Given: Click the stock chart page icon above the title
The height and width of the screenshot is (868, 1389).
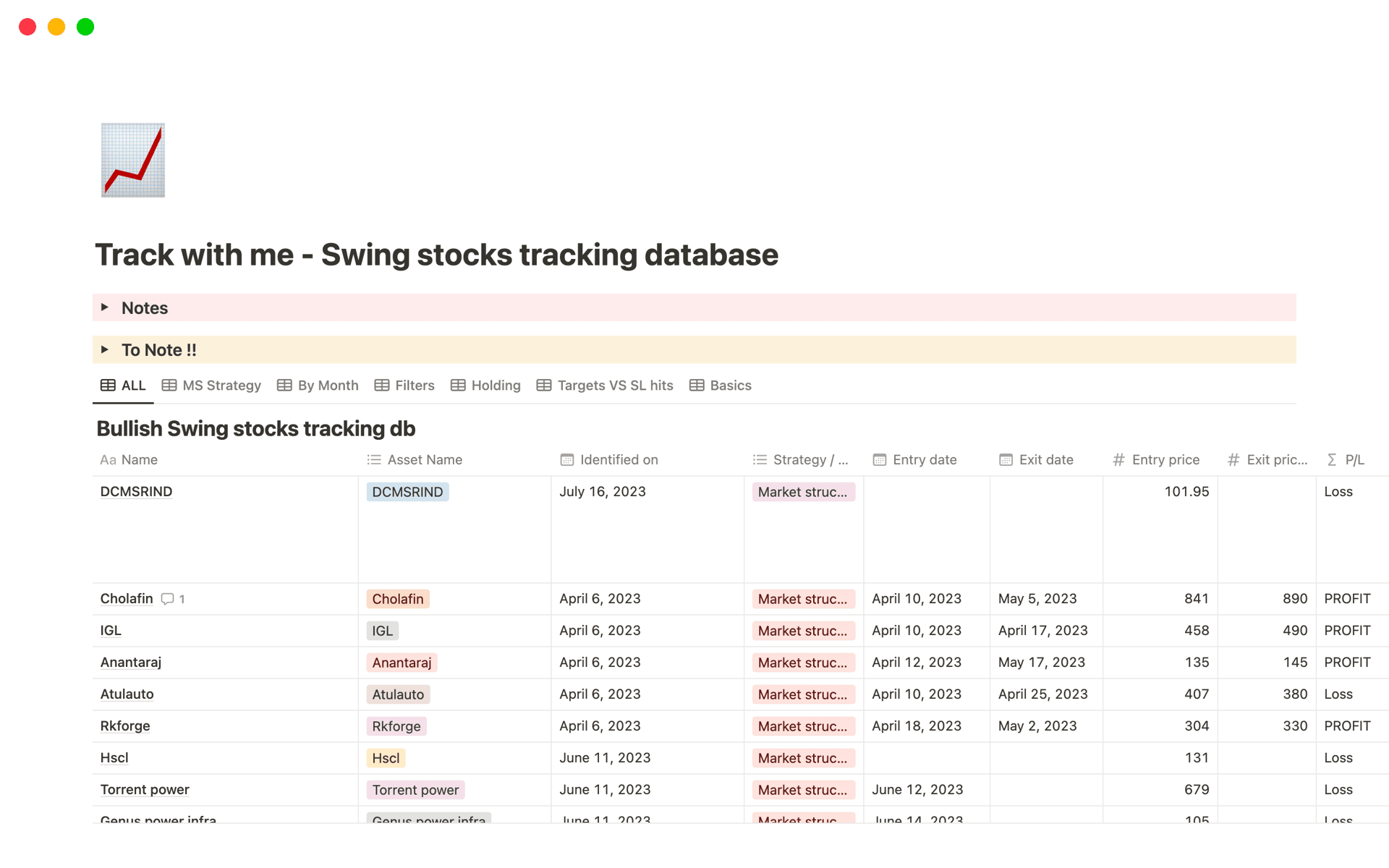Looking at the screenshot, I should tap(133, 159).
